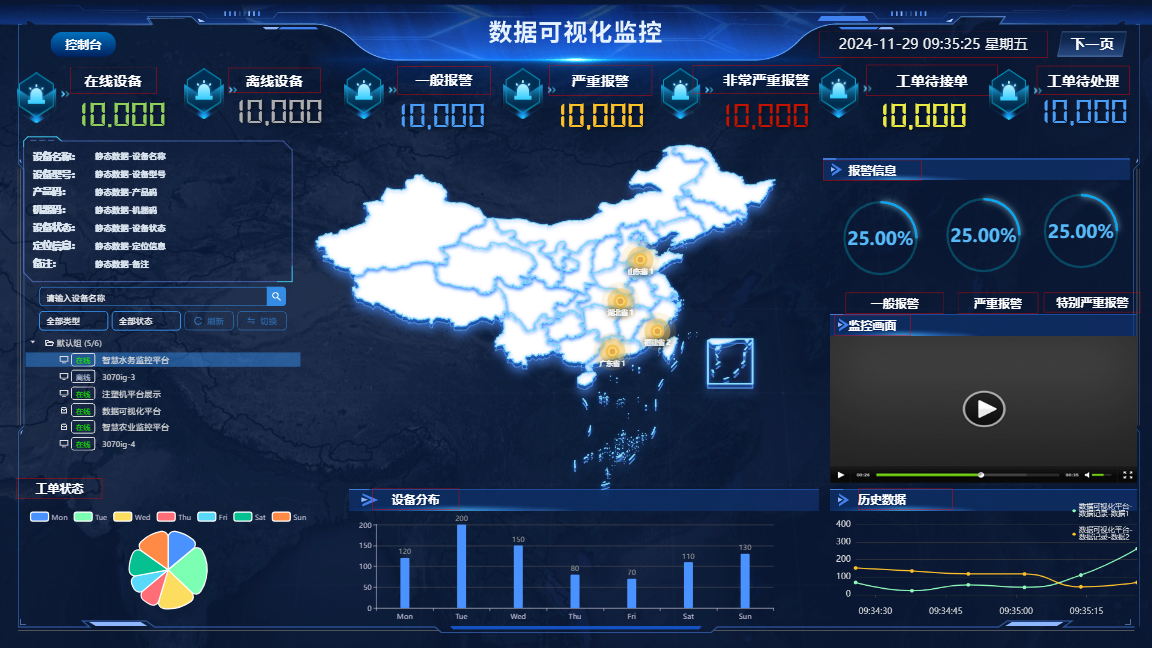
Task: Click the video progress bar slider
Action: 981,475
